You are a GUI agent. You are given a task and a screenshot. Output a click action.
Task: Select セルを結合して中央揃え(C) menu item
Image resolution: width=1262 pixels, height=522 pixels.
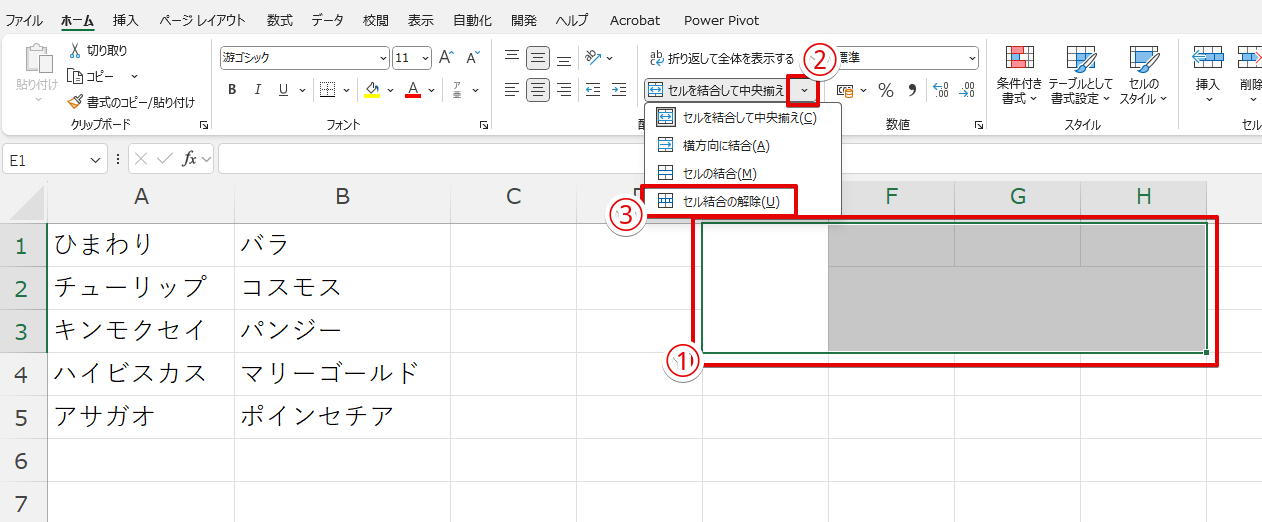[x=743, y=118]
